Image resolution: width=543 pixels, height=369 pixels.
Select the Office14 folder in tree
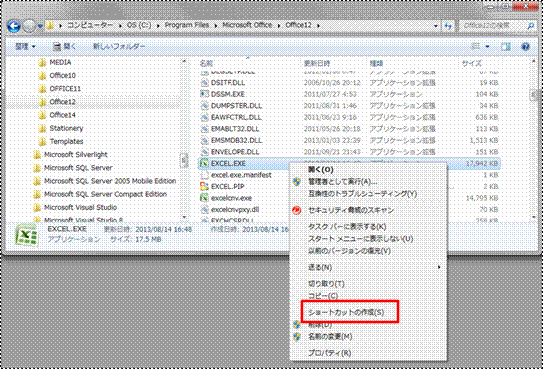[x=62, y=115]
